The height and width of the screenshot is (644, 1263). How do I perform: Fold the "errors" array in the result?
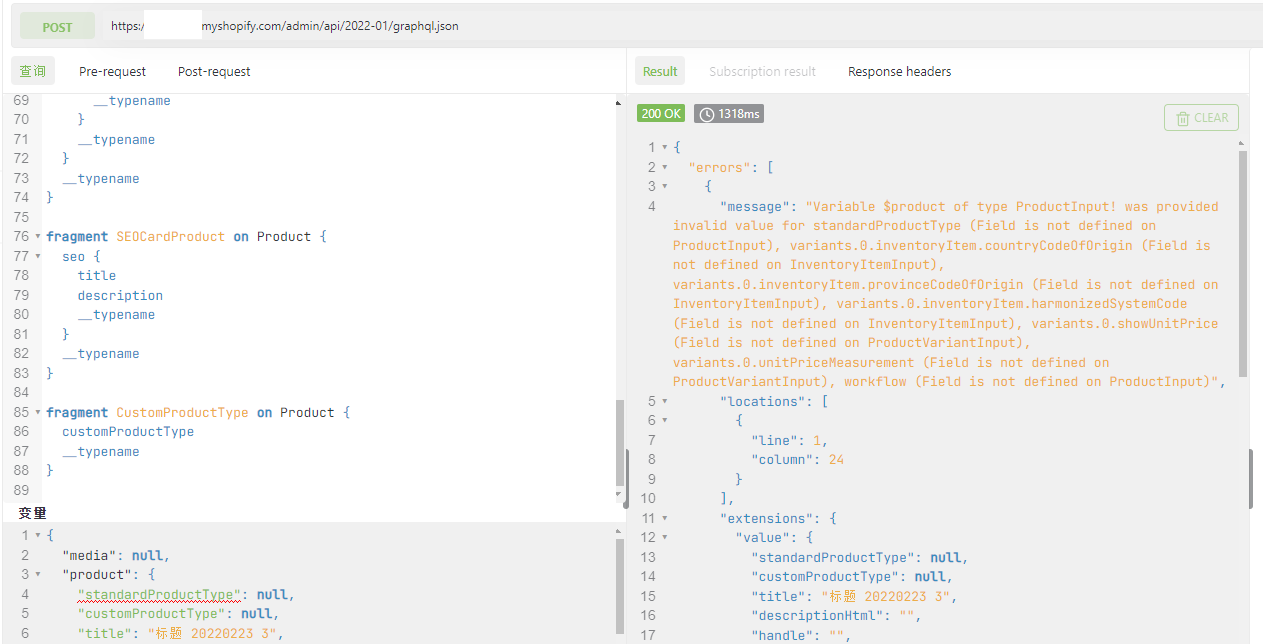click(x=665, y=168)
